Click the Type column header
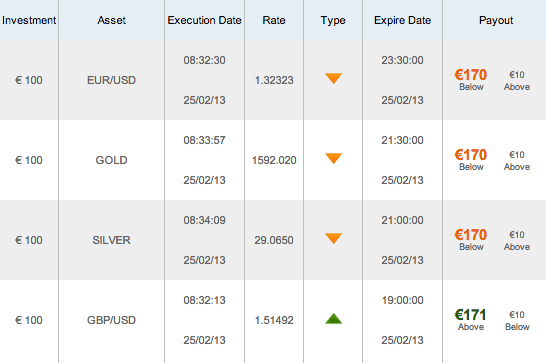The width and height of the screenshot is (546, 363). 333,21
